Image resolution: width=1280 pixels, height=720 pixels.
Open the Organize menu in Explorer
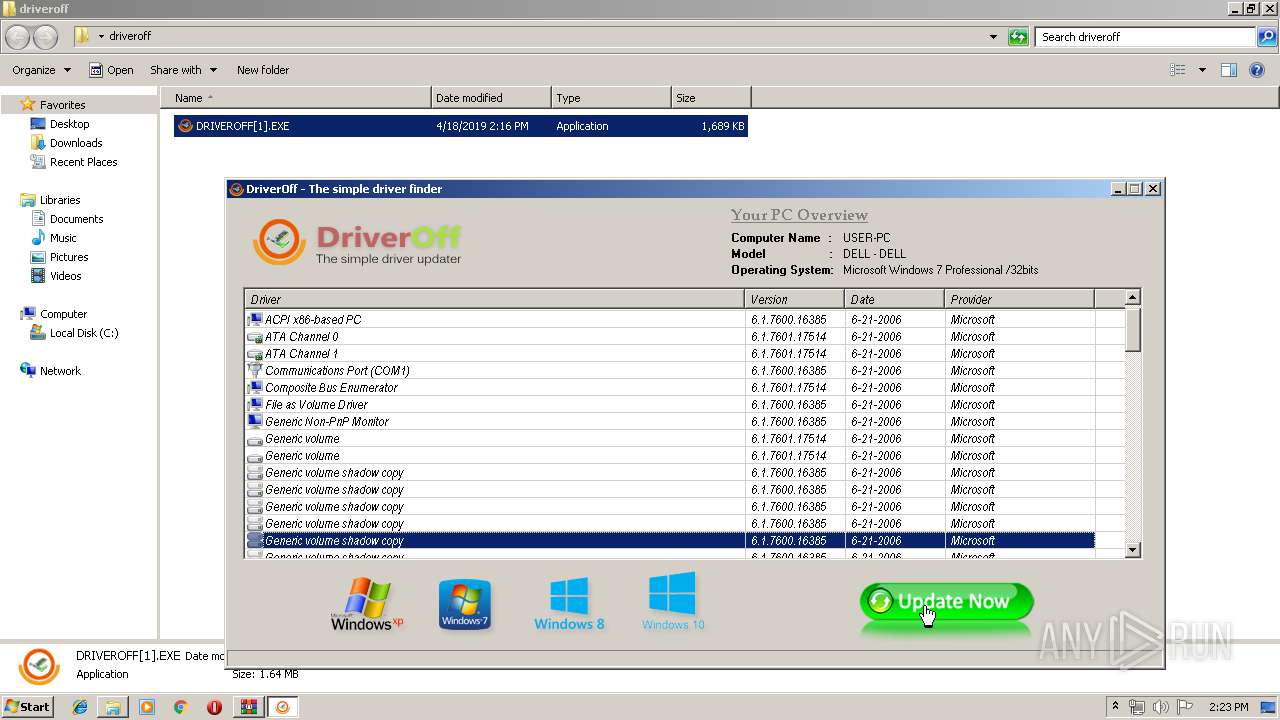click(41, 70)
